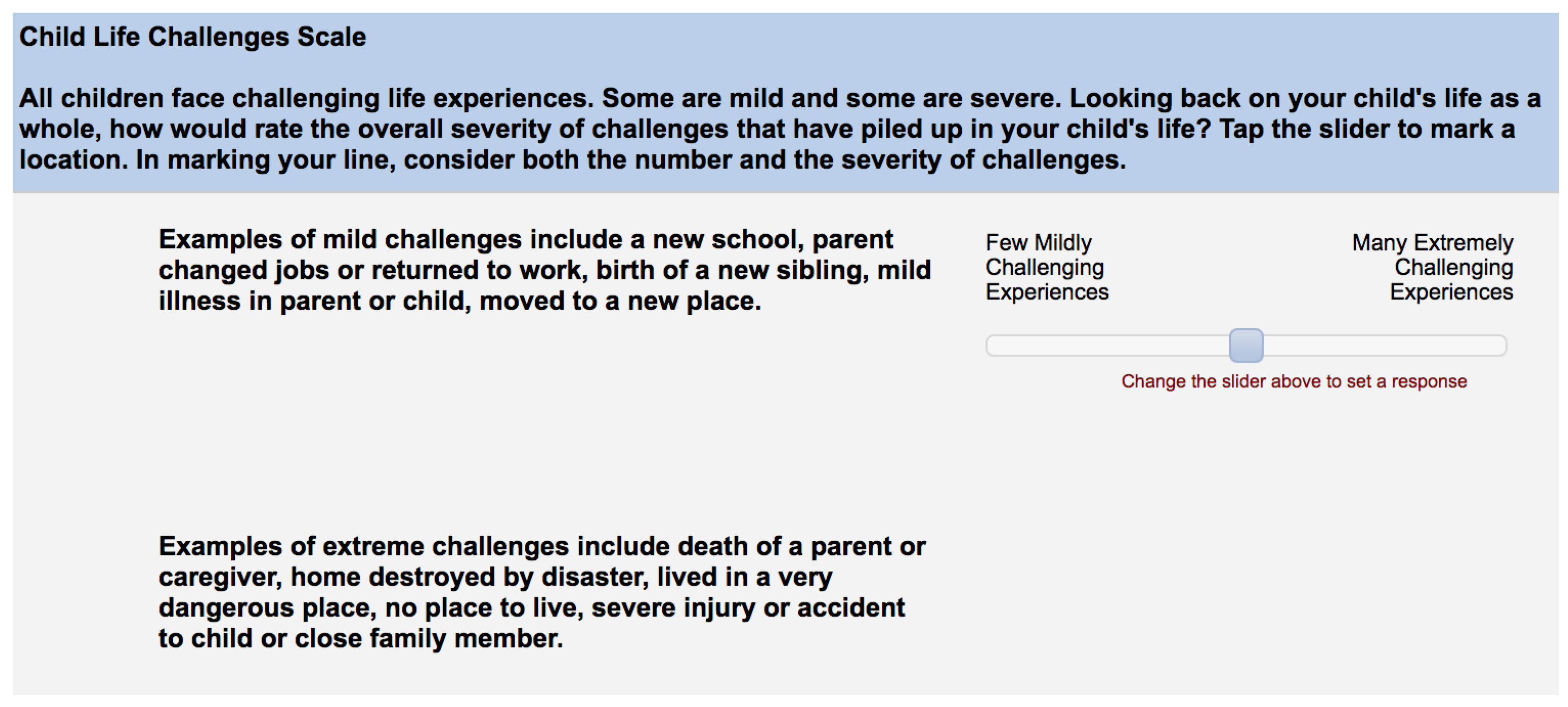Click the 'Few Mildly Challenging Experiences' label
The image size is (1568, 707).
point(1046,267)
